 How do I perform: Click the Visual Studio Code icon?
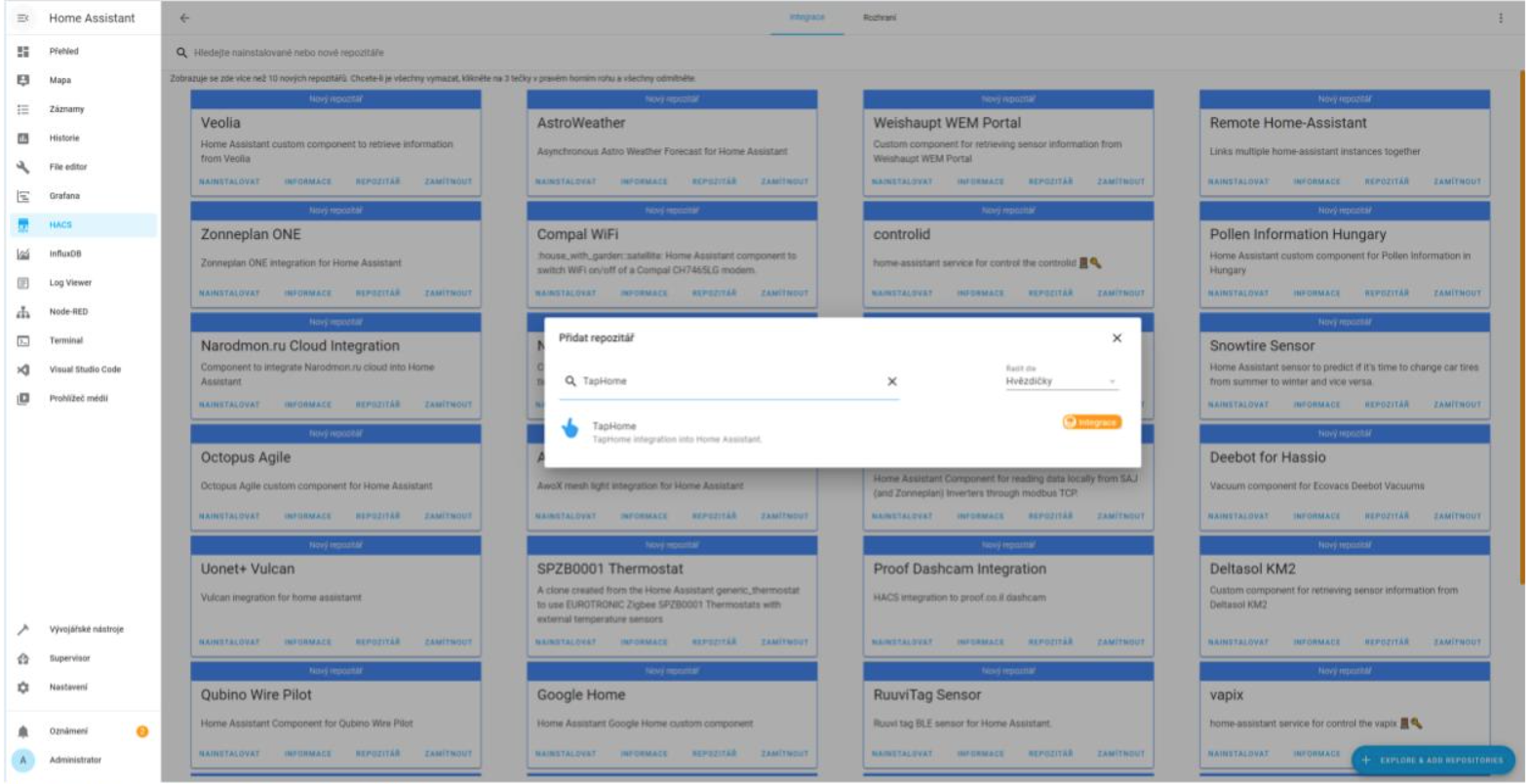[x=23, y=370]
